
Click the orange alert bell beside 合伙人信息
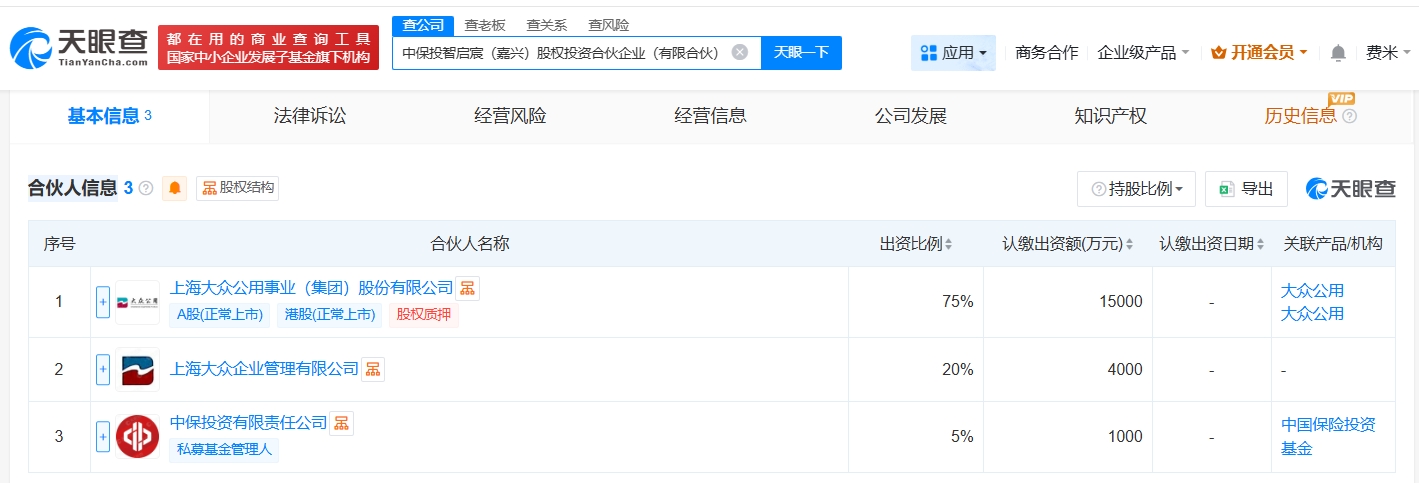point(175,188)
